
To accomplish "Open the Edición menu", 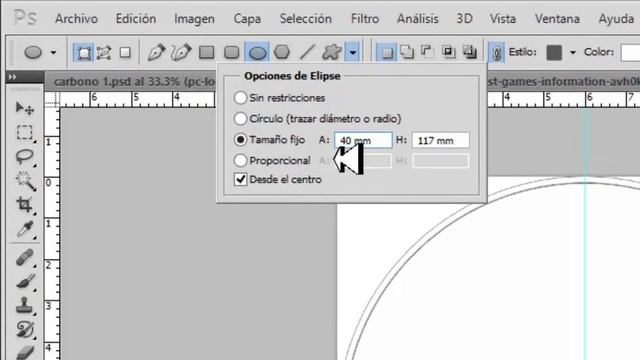I will pos(136,19).
